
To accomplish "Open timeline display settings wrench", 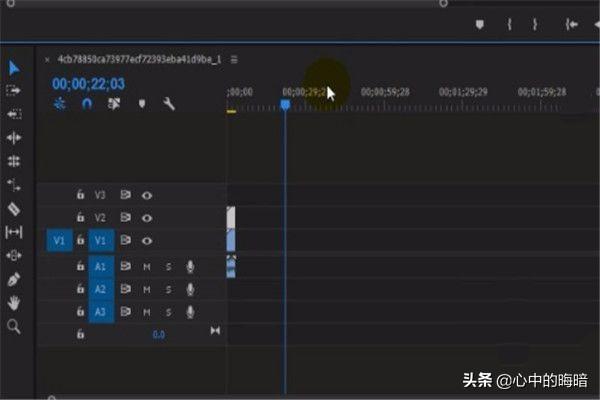I will (169, 104).
